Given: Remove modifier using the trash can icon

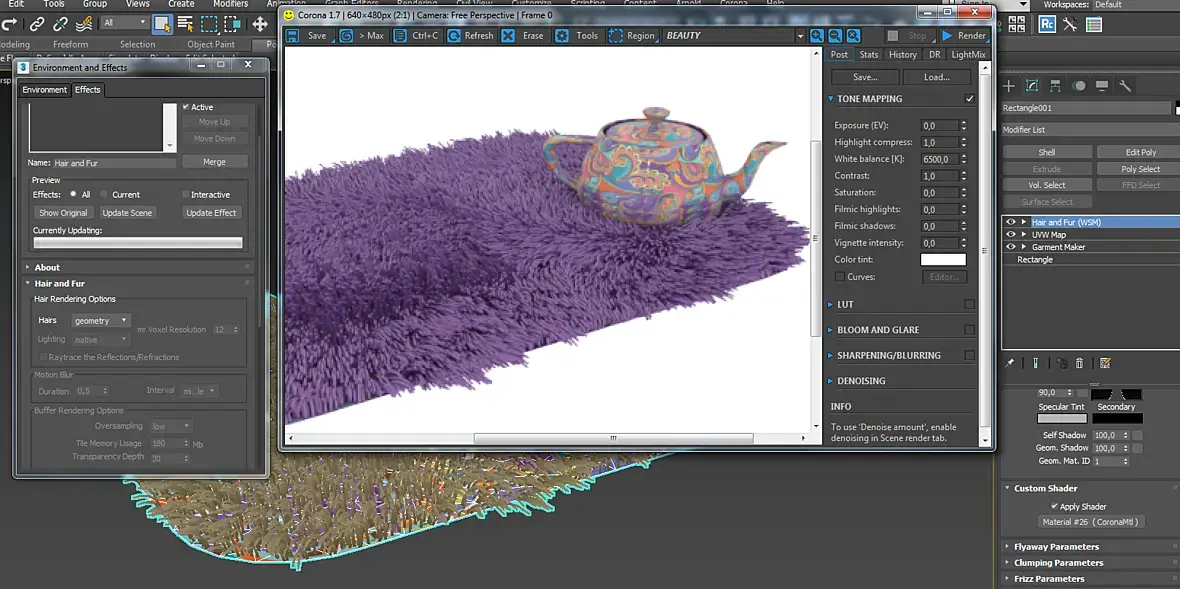Looking at the screenshot, I should tap(1079, 363).
